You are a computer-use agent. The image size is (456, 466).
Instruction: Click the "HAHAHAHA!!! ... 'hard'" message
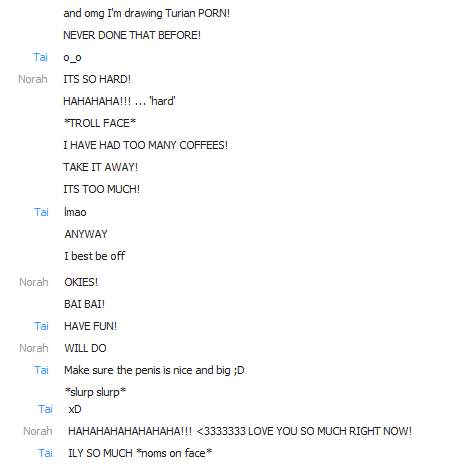[x=119, y=101]
